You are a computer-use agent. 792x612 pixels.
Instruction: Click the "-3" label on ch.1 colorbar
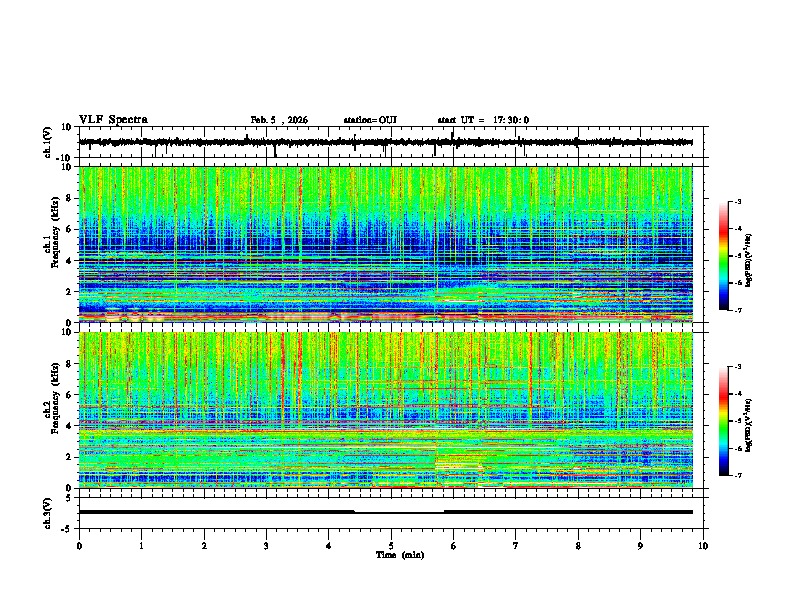738,202
